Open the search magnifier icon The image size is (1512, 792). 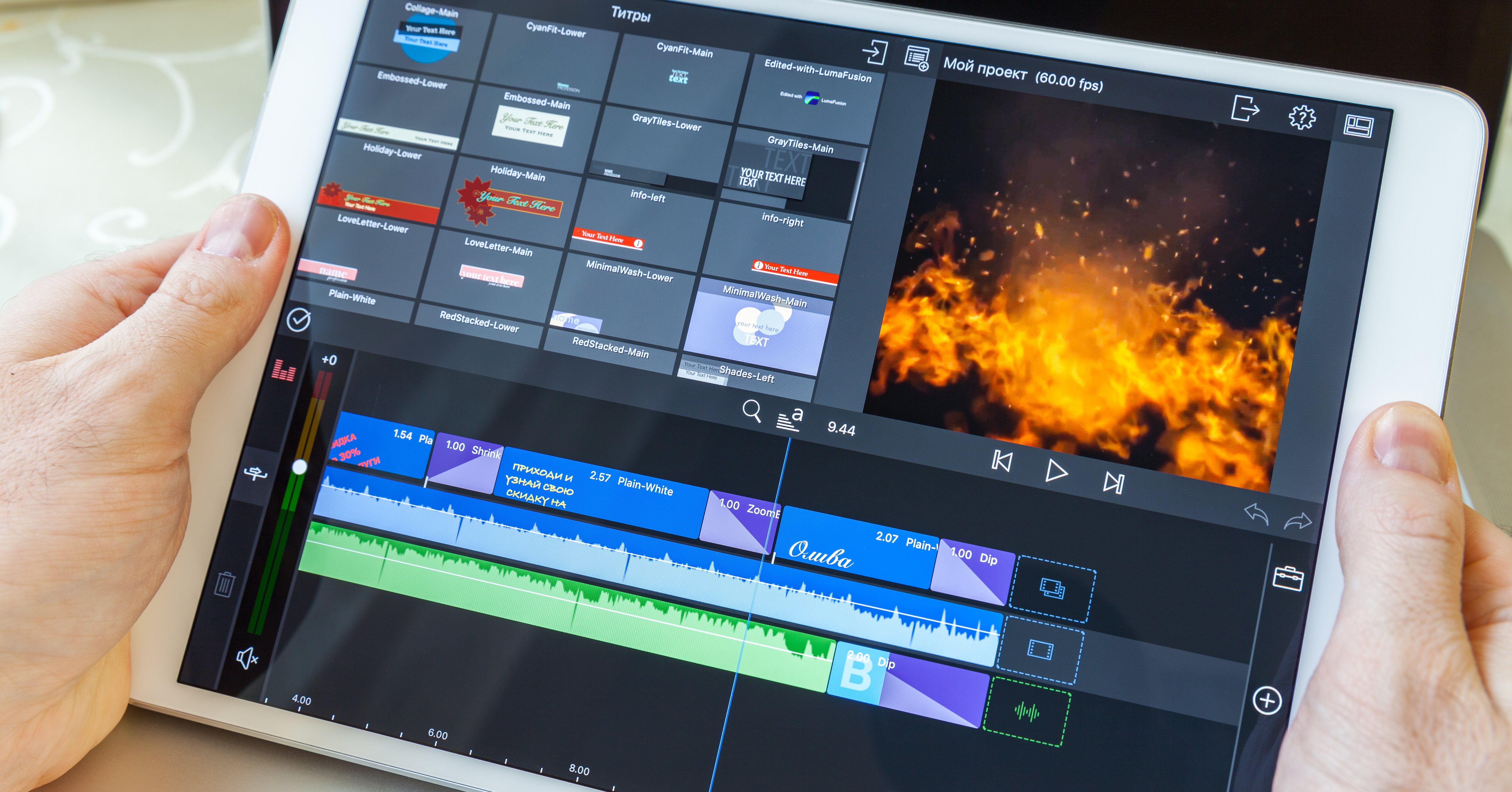click(x=752, y=411)
